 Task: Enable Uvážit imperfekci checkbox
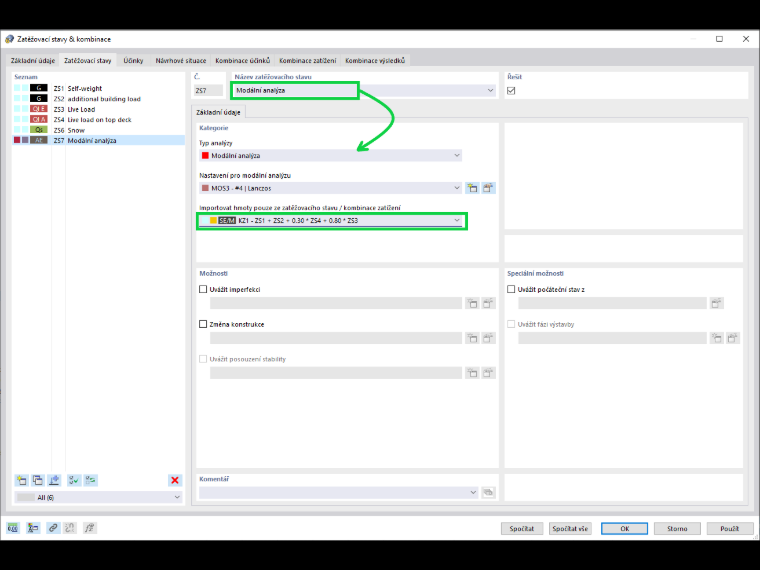203,289
